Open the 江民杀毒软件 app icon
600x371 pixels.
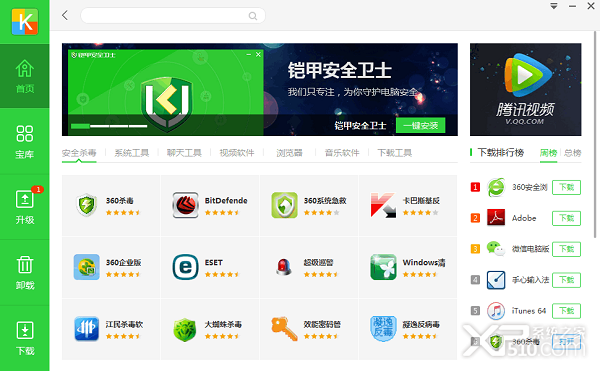[x=86, y=329]
